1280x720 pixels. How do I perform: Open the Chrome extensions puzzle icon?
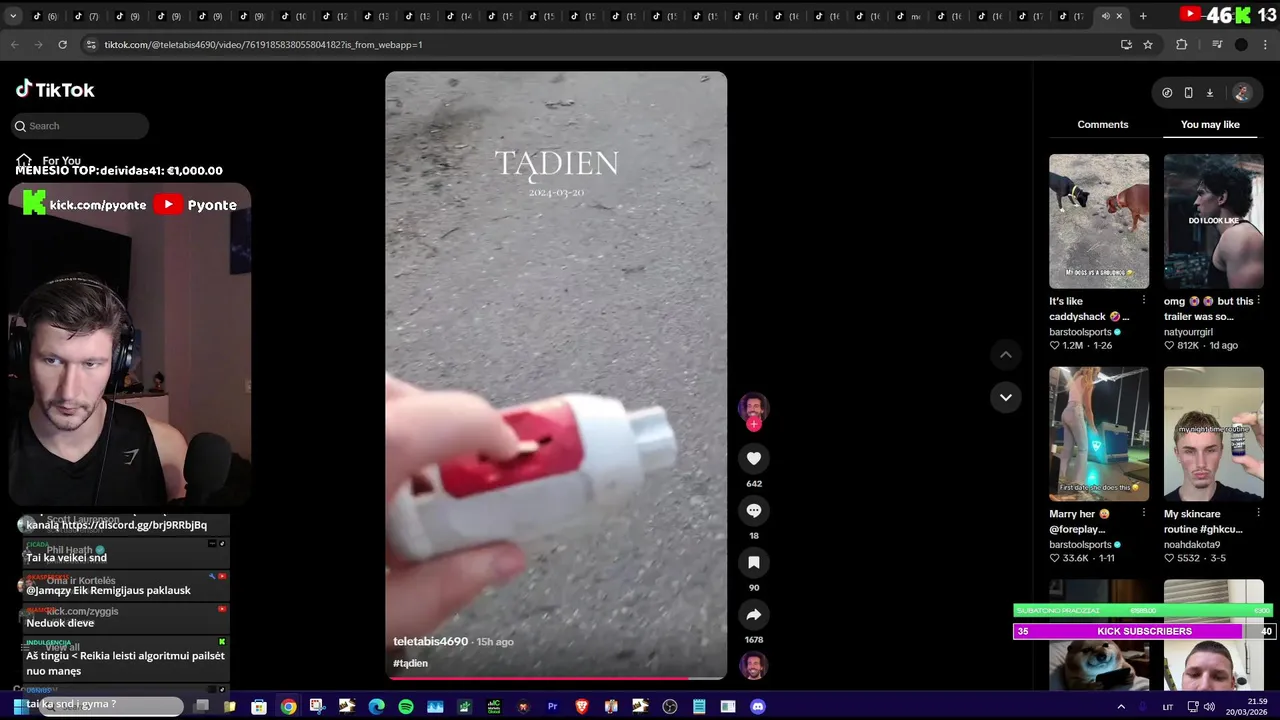[1181, 44]
